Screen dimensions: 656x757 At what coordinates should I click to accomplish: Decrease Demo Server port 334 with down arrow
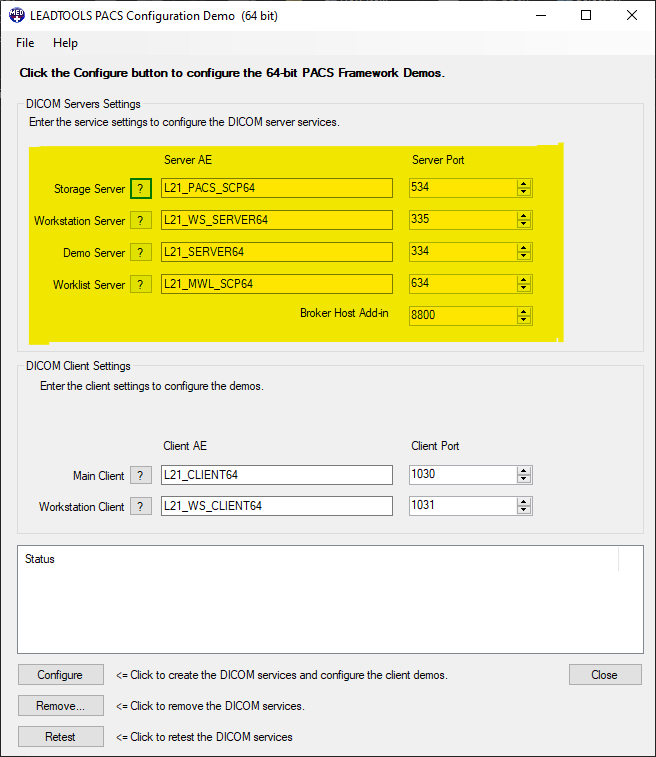524,256
